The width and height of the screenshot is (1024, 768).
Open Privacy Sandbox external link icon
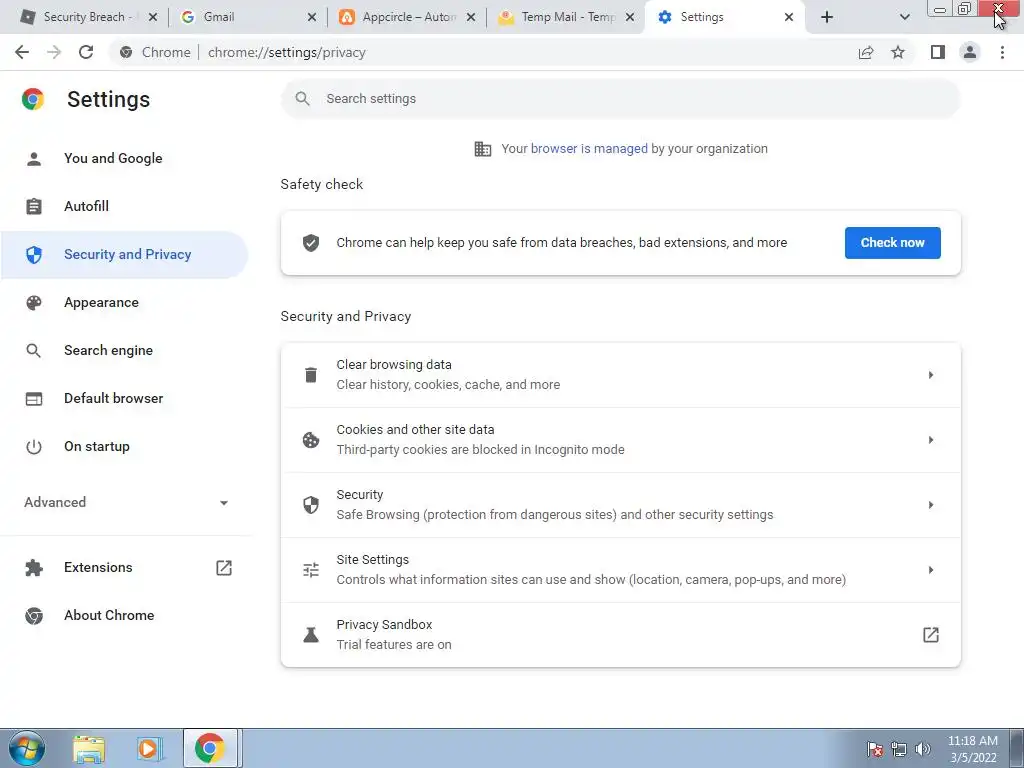[931, 635]
